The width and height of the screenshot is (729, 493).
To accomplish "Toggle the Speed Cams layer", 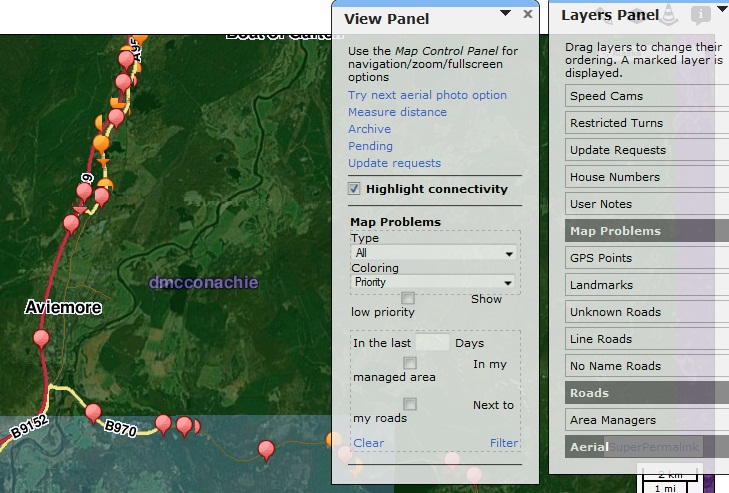I will [647, 96].
